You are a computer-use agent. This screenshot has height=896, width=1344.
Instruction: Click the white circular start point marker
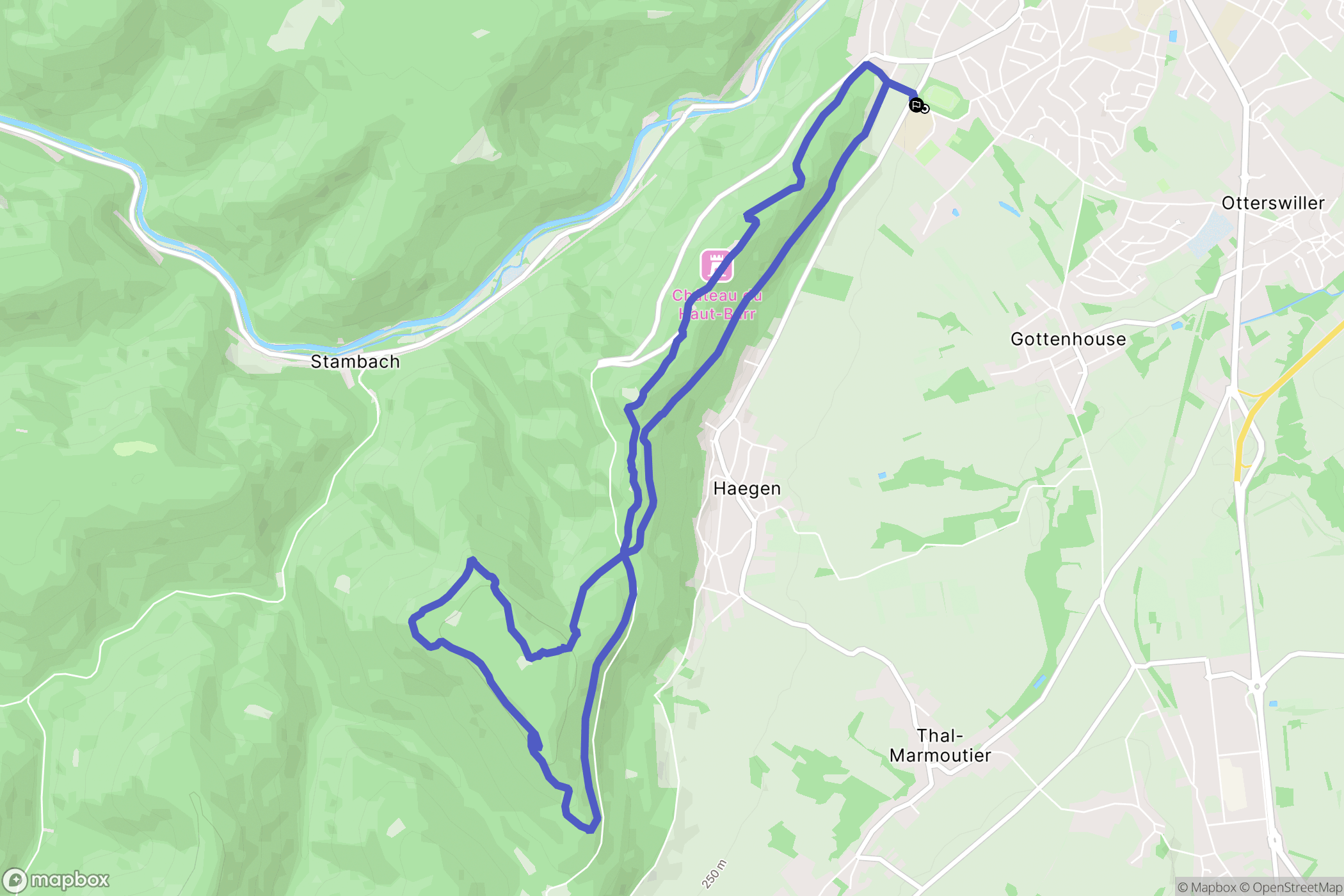click(925, 109)
